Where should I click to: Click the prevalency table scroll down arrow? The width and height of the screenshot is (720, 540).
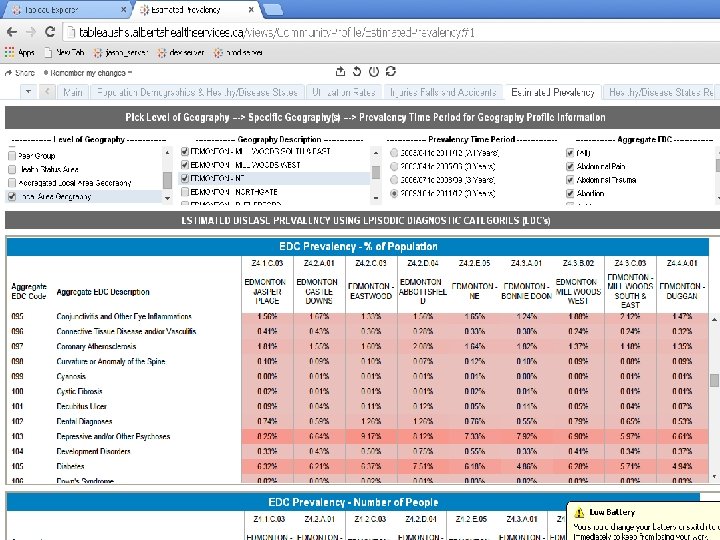click(714, 477)
